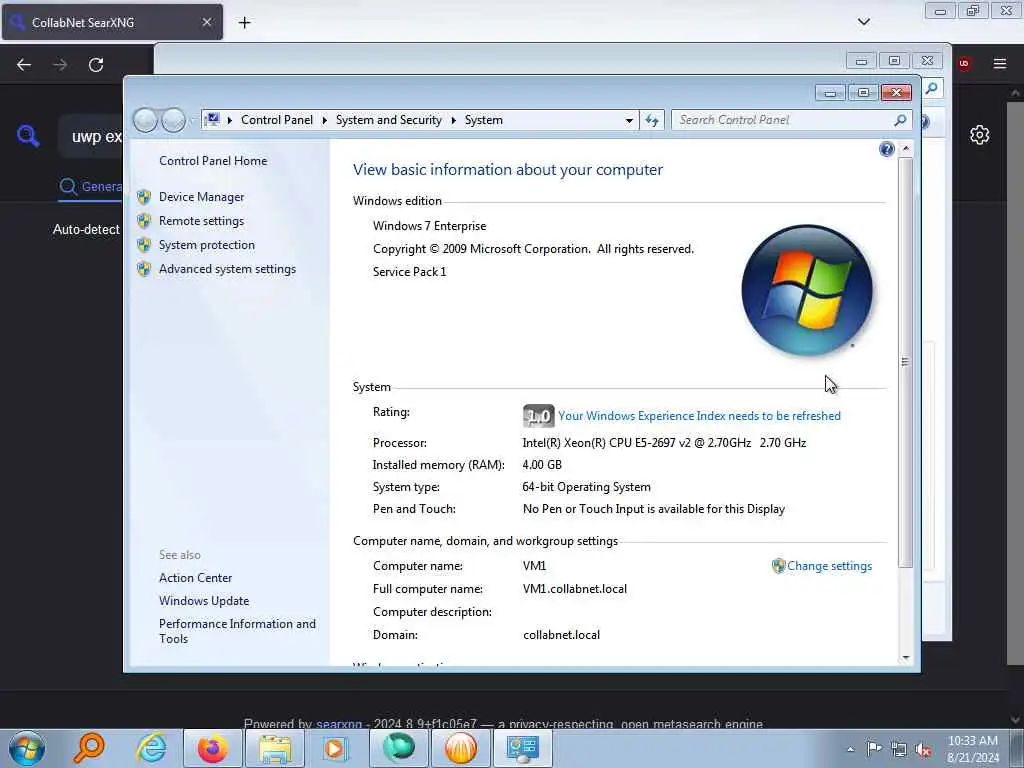This screenshot has width=1024, height=768.
Task: Open Remote settings link
Action: tap(201, 221)
